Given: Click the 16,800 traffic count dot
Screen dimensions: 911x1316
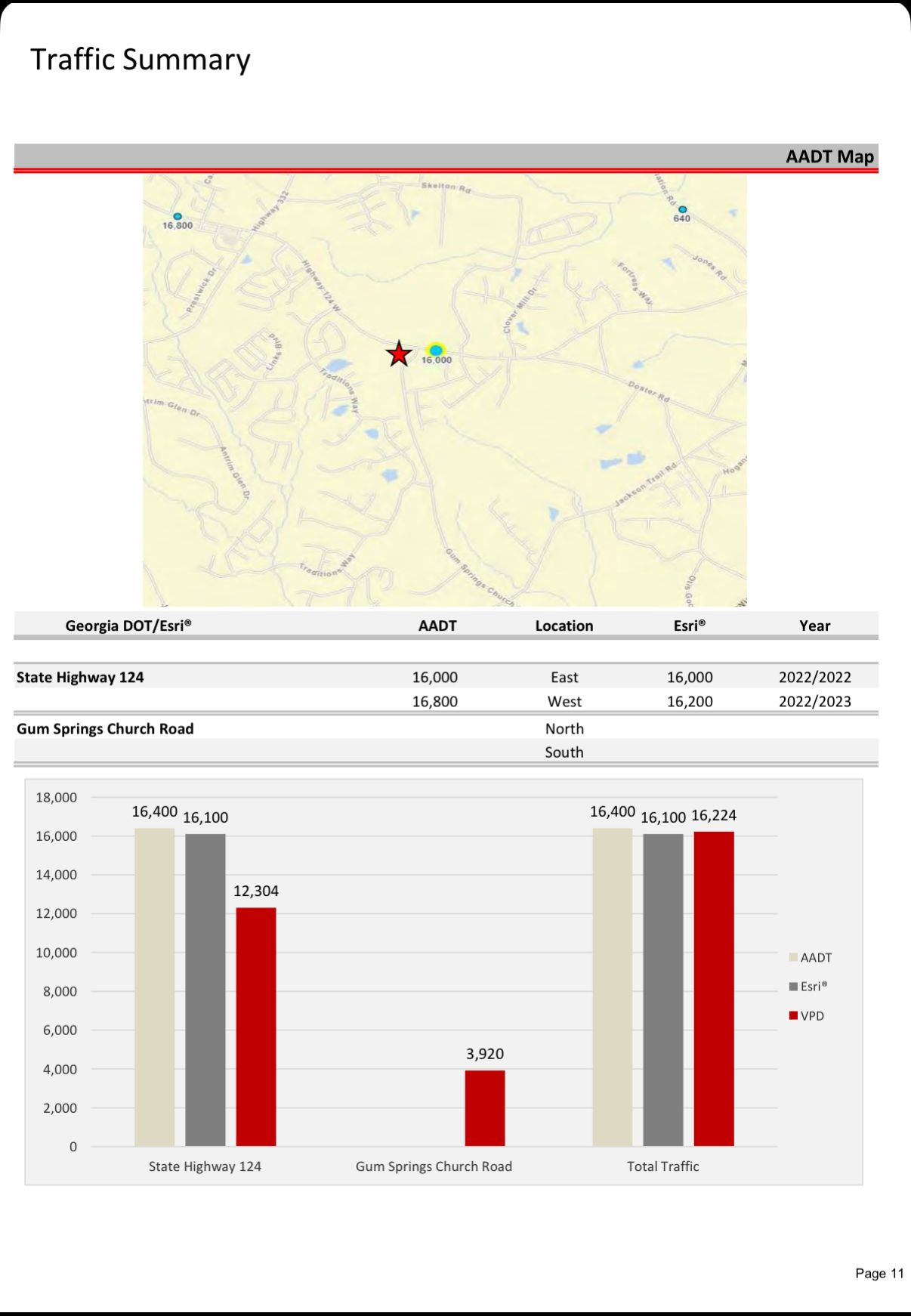Looking at the screenshot, I should 178,217.
